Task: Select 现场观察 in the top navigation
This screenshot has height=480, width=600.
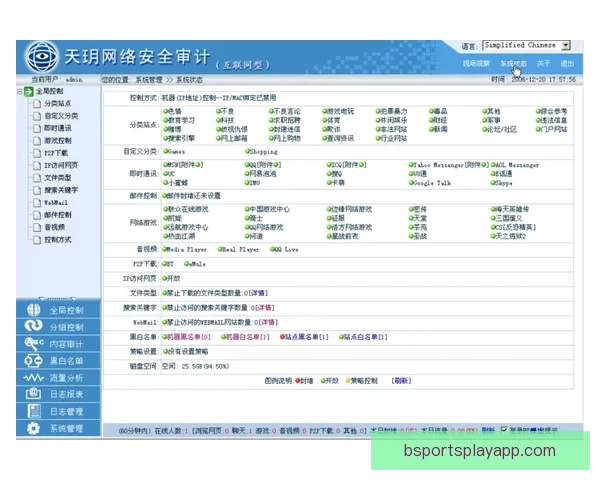Action: point(476,63)
